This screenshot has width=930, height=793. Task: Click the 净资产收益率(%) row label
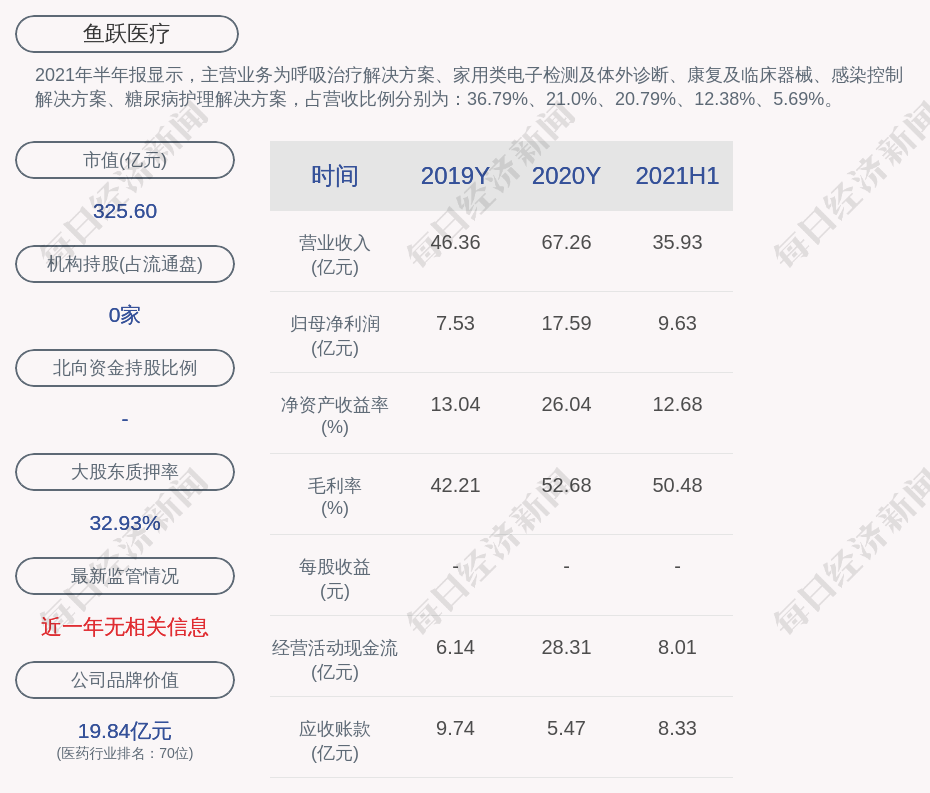coord(335,416)
